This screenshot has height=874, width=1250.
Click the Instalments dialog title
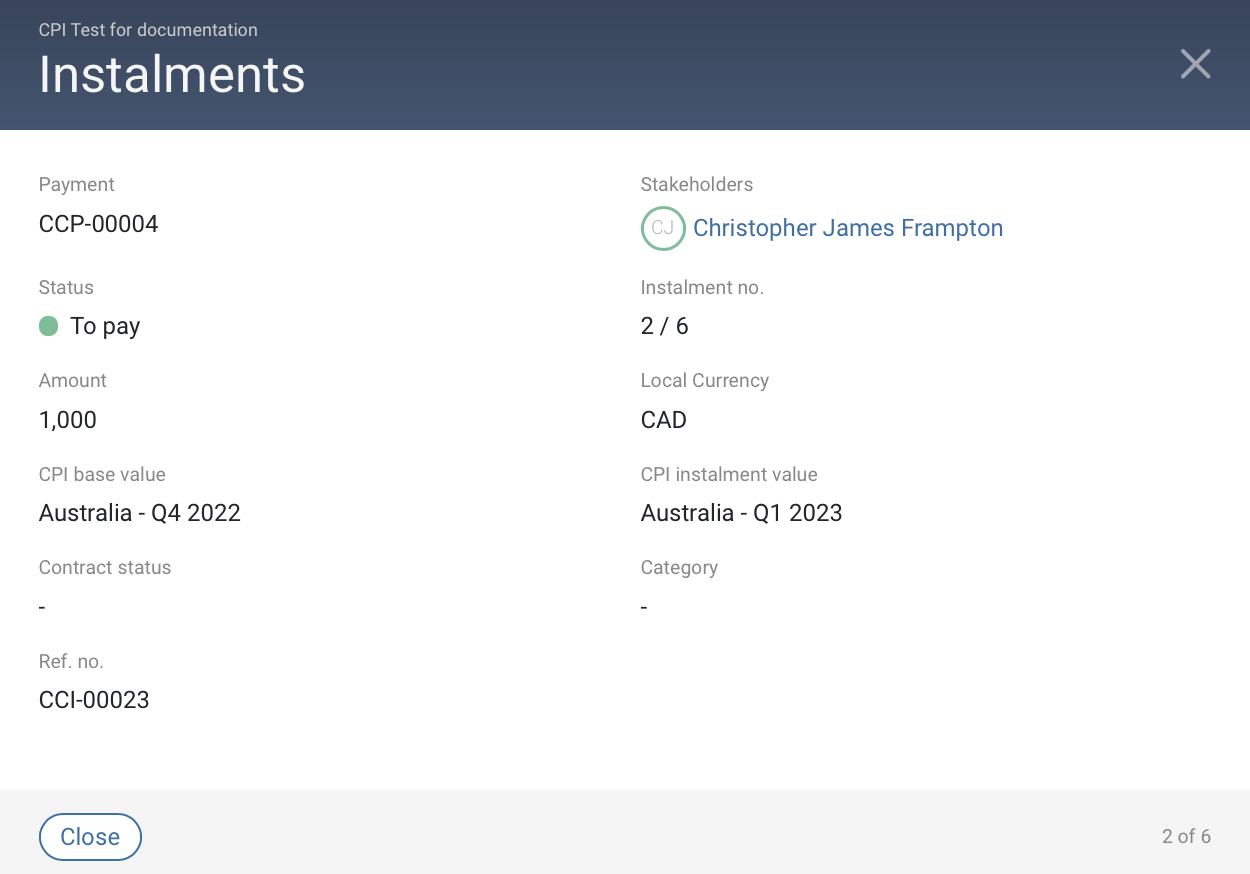coord(171,75)
